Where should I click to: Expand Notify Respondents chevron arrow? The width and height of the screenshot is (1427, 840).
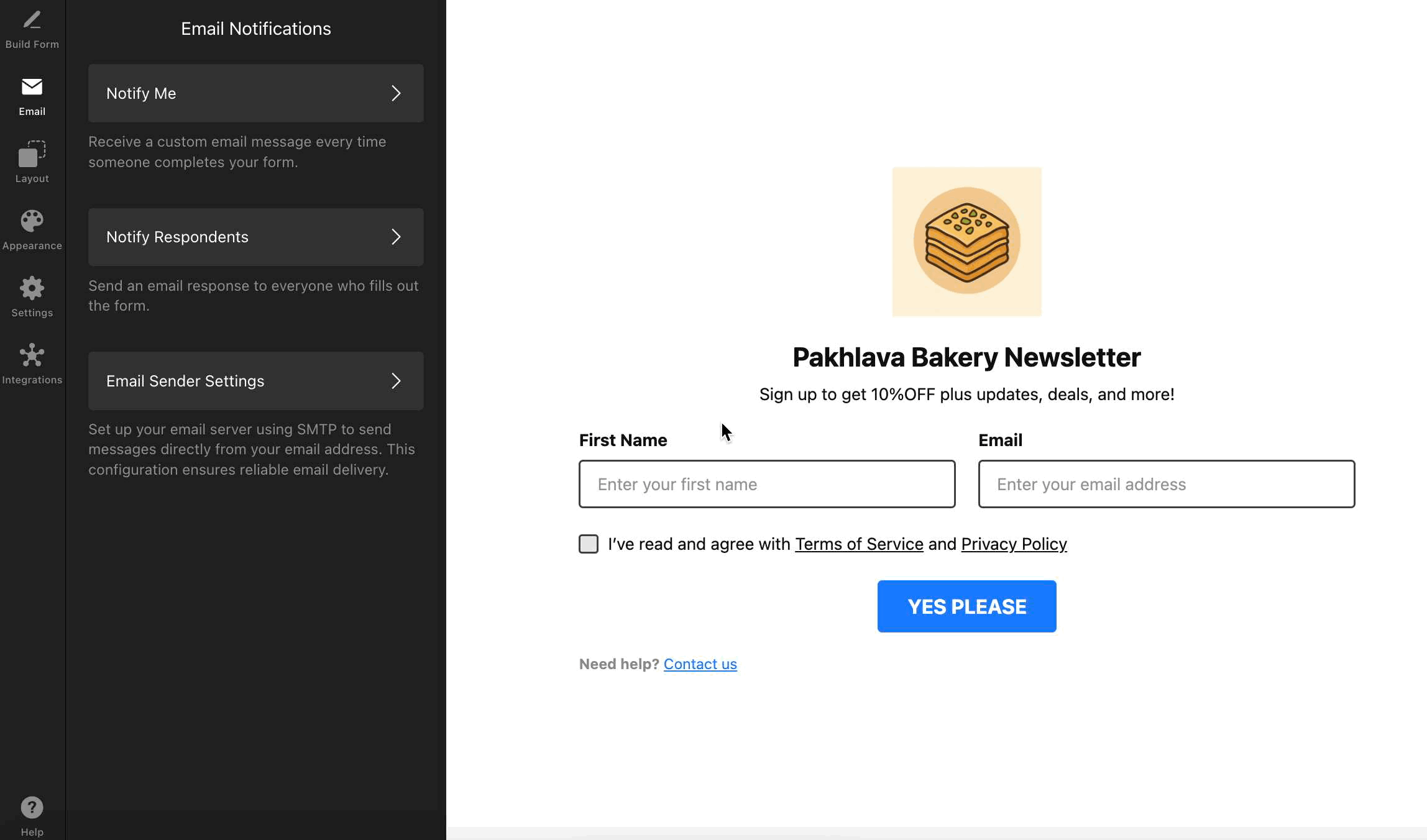tap(396, 237)
